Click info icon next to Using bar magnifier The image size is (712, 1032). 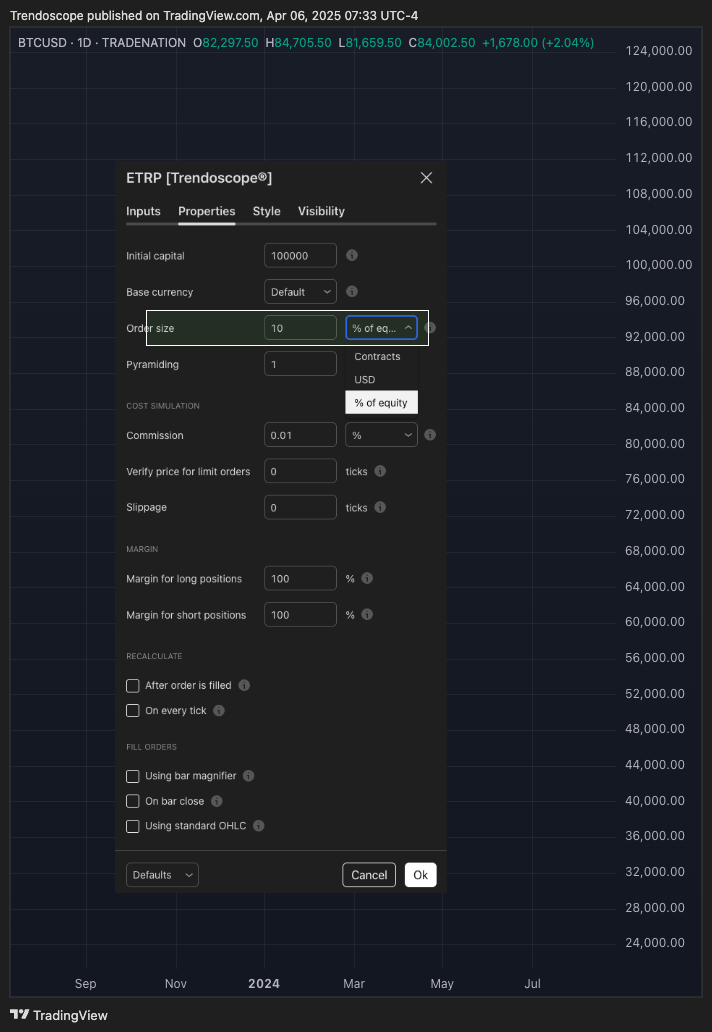point(248,776)
